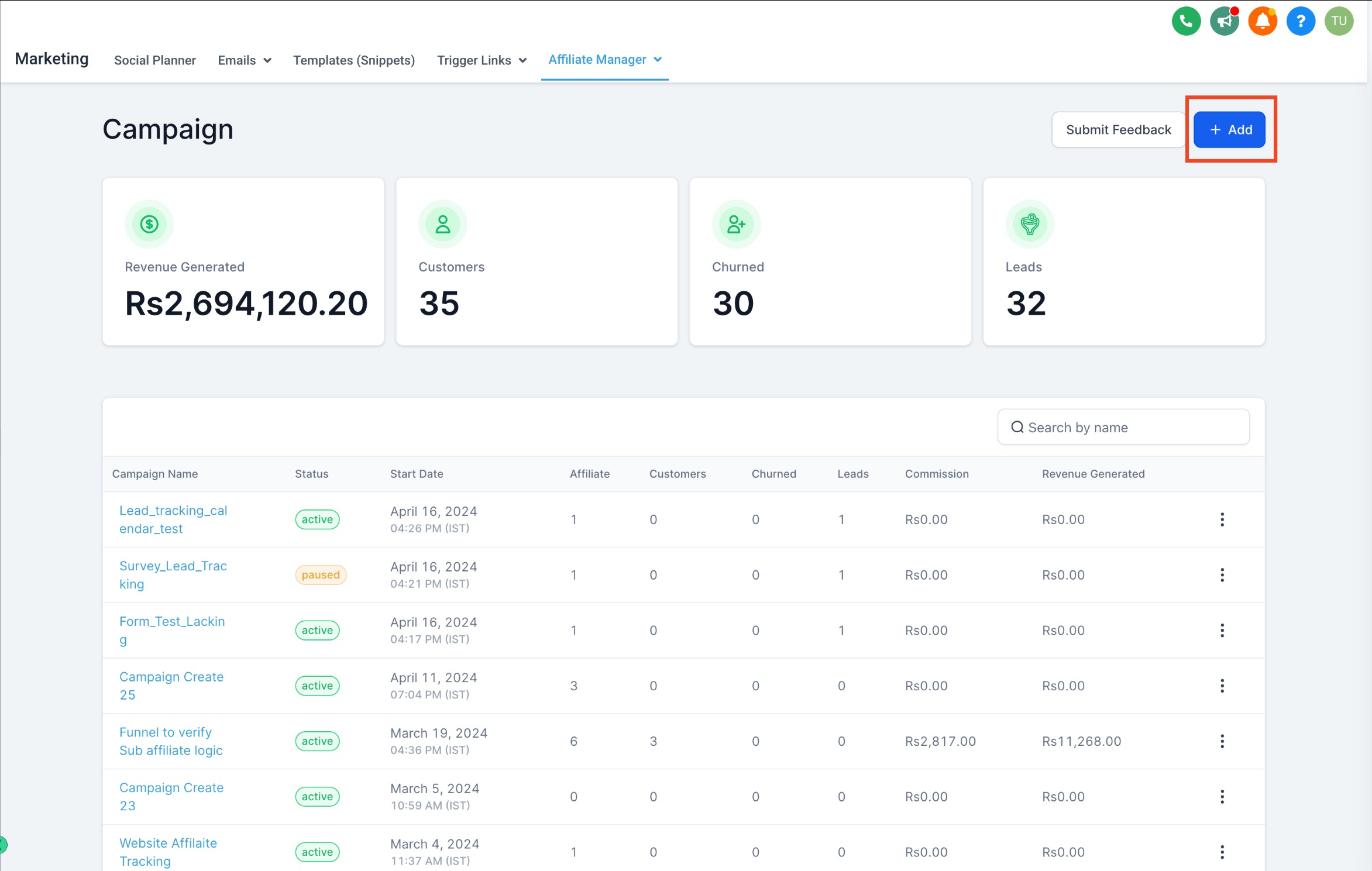1372x871 pixels.
Task: Open three-dot menu for Campaign Create 23
Action: [x=1222, y=797]
